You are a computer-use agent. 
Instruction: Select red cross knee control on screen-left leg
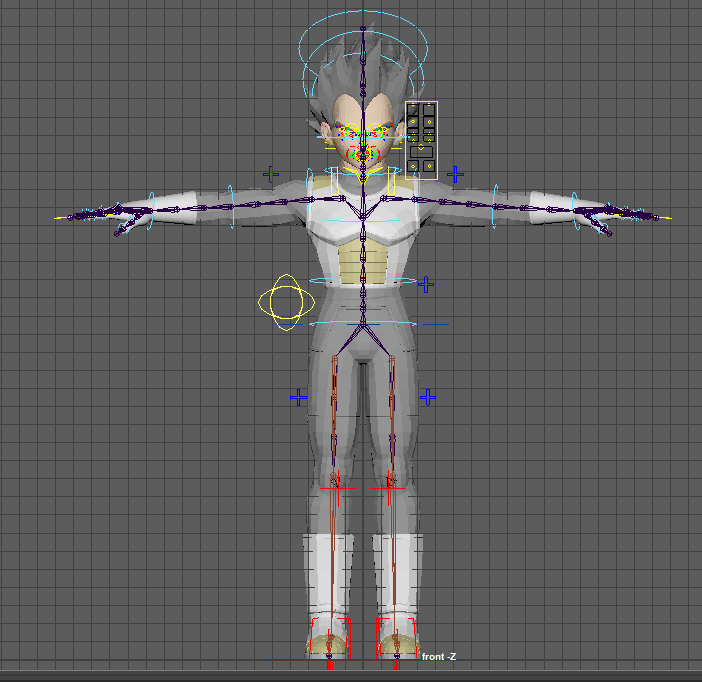click(338, 488)
